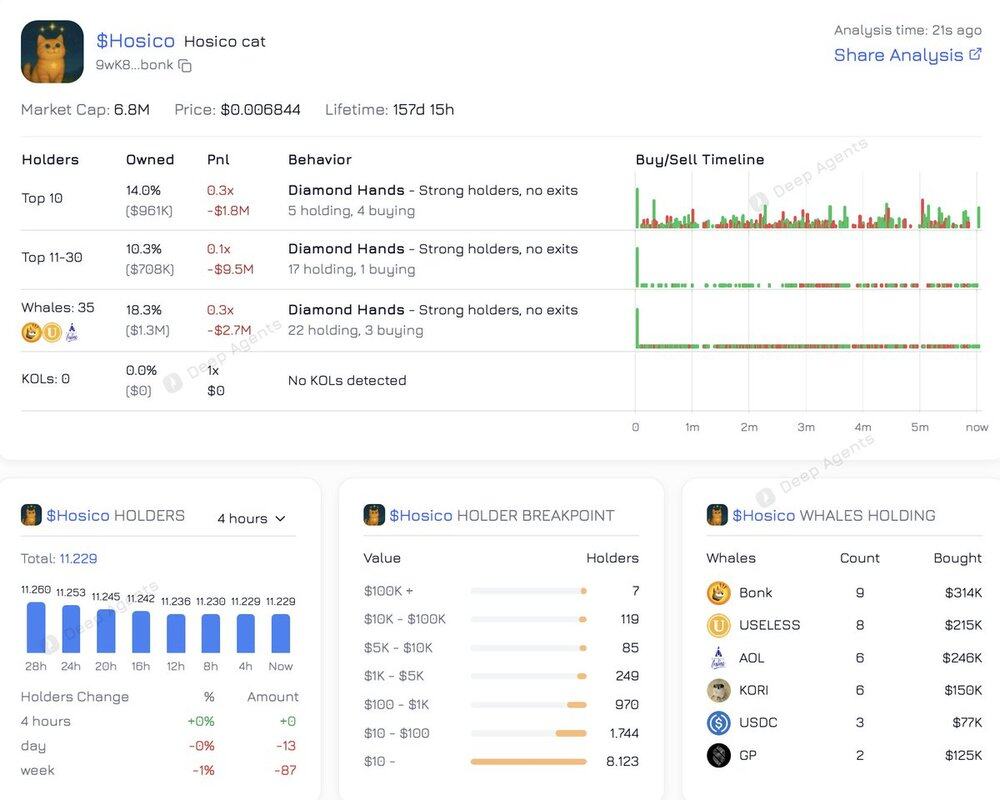
Task: Click the Hosico icon in HOLDER BREAKPOINT header
Action: click(374, 515)
